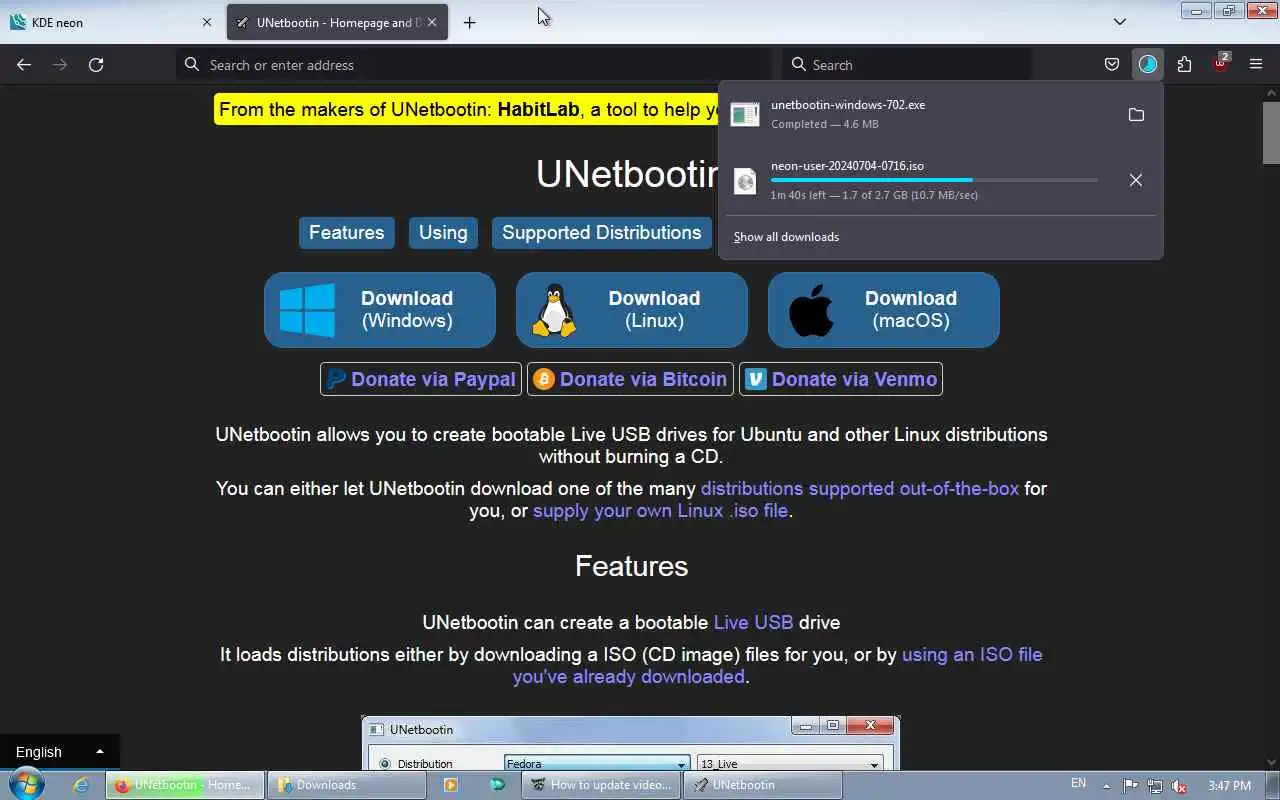Open Action Center flag tray icon
Image resolution: width=1280 pixels, height=800 pixels.
(1131, 785)
